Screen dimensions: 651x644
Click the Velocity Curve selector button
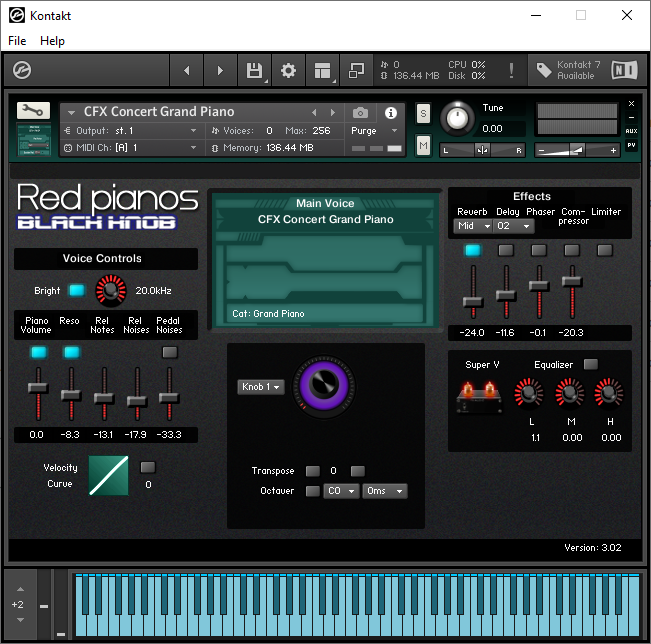[148, 467]
